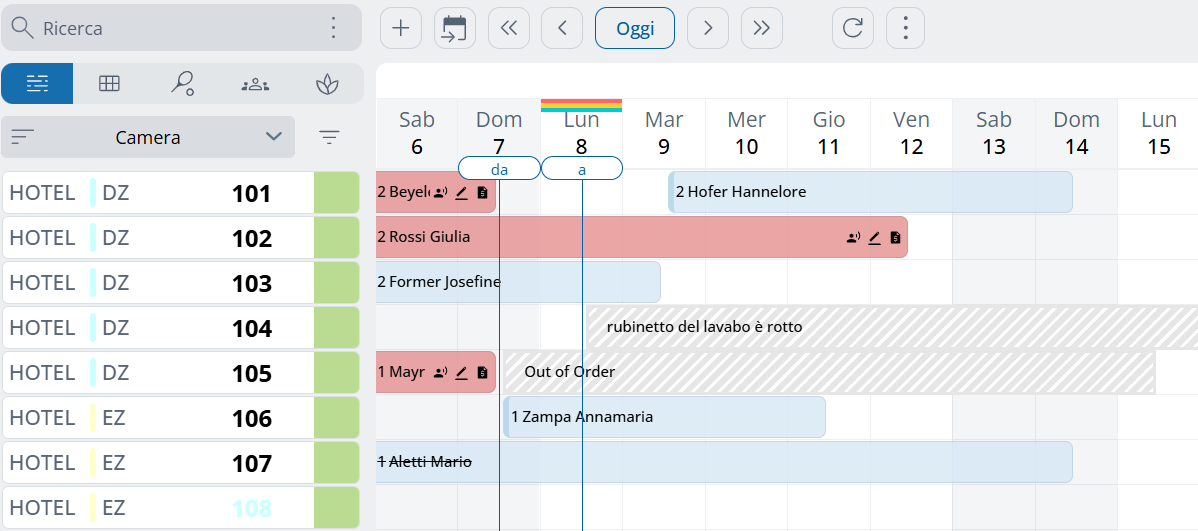The image size is (1198, 531).
Task: Select the 'da' date marker handle
Action: pos(499,169)
